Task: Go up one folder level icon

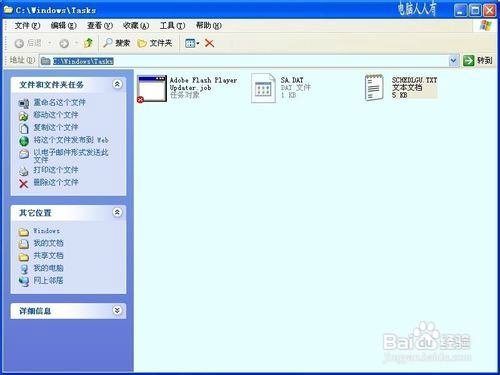Action: [88, 43]
